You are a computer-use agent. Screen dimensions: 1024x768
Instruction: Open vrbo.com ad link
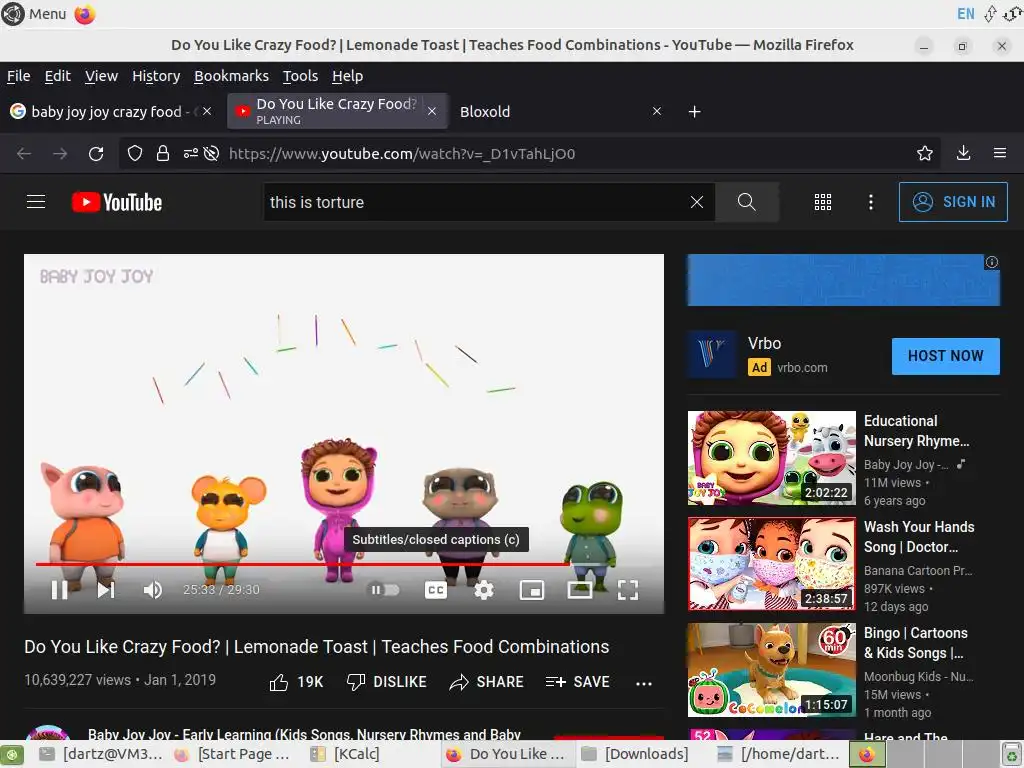point(802,368)
